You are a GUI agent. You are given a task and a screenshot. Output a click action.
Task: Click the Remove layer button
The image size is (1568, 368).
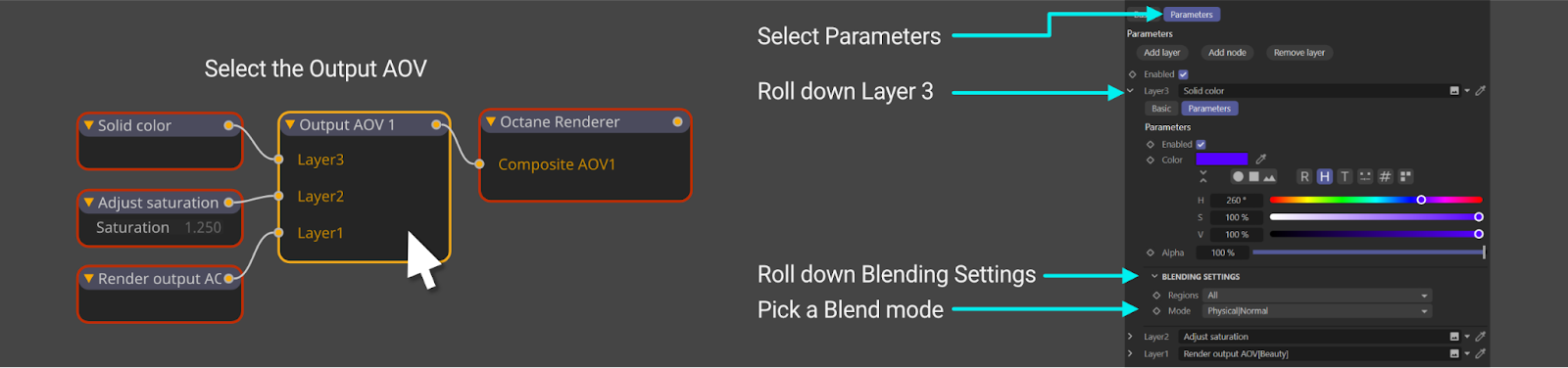1299,53
